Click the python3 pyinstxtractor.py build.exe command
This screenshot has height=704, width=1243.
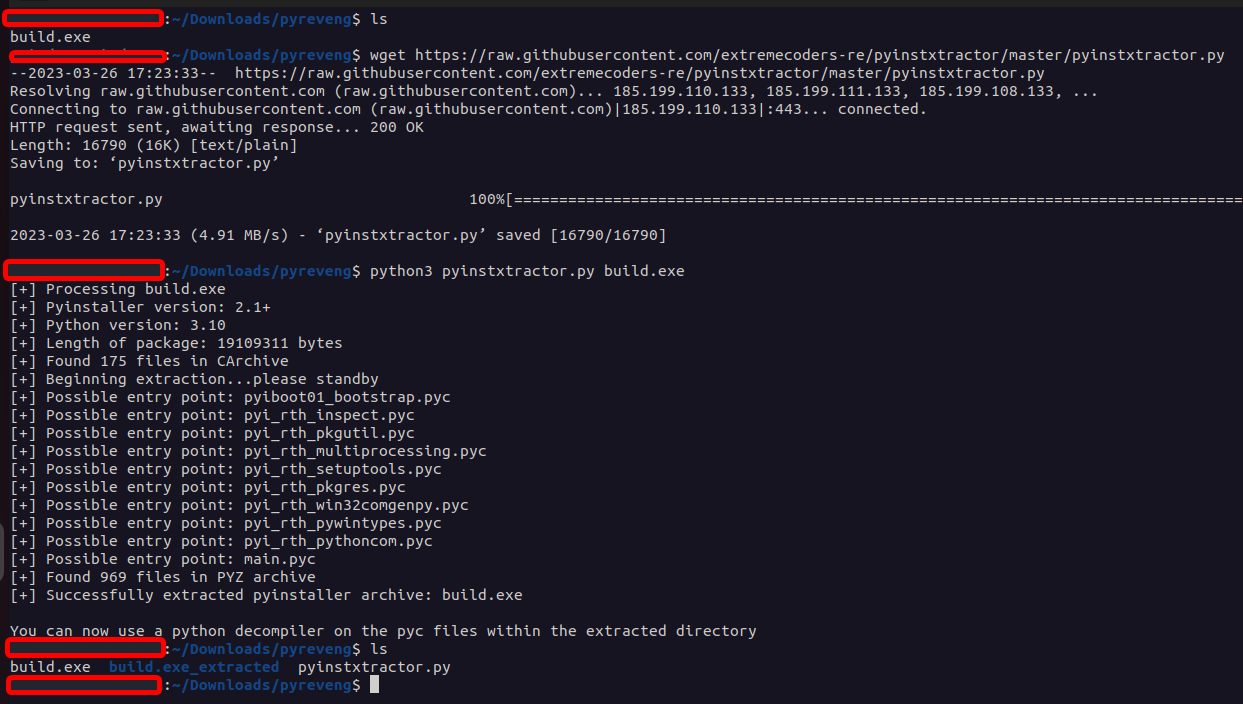click(x=527, y=271)
